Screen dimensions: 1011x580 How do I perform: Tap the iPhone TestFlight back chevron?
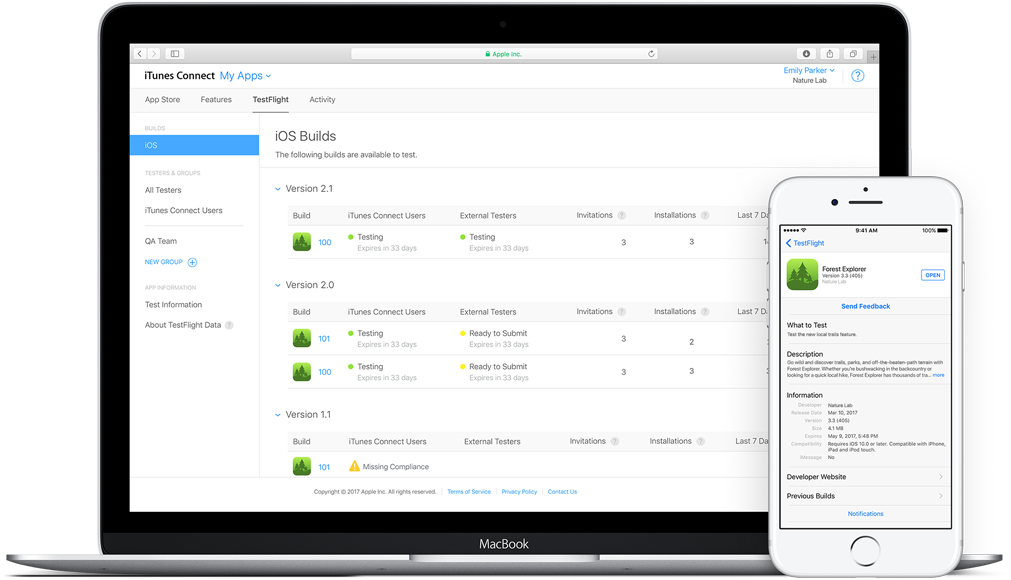(x=789, y=243)
